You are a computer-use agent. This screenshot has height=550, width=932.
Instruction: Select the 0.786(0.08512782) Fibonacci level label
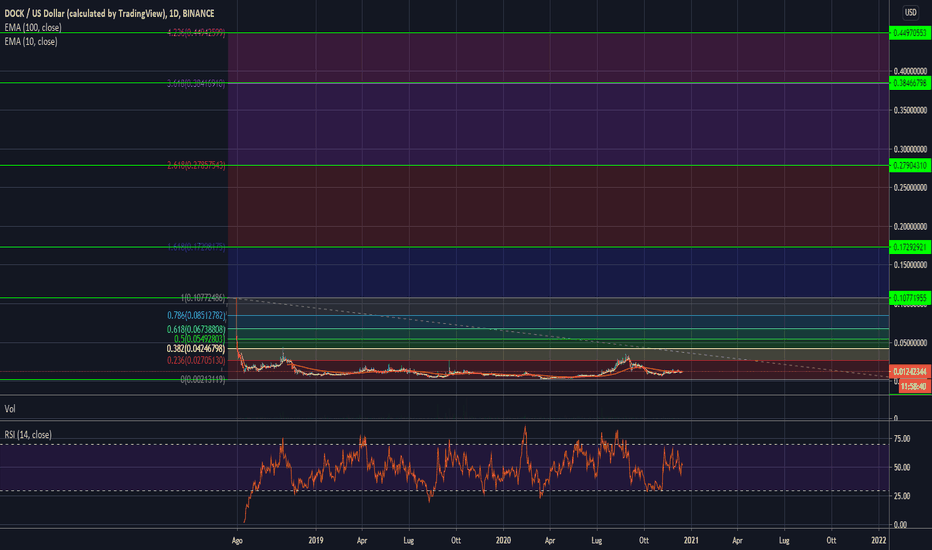tap(196, 315)
